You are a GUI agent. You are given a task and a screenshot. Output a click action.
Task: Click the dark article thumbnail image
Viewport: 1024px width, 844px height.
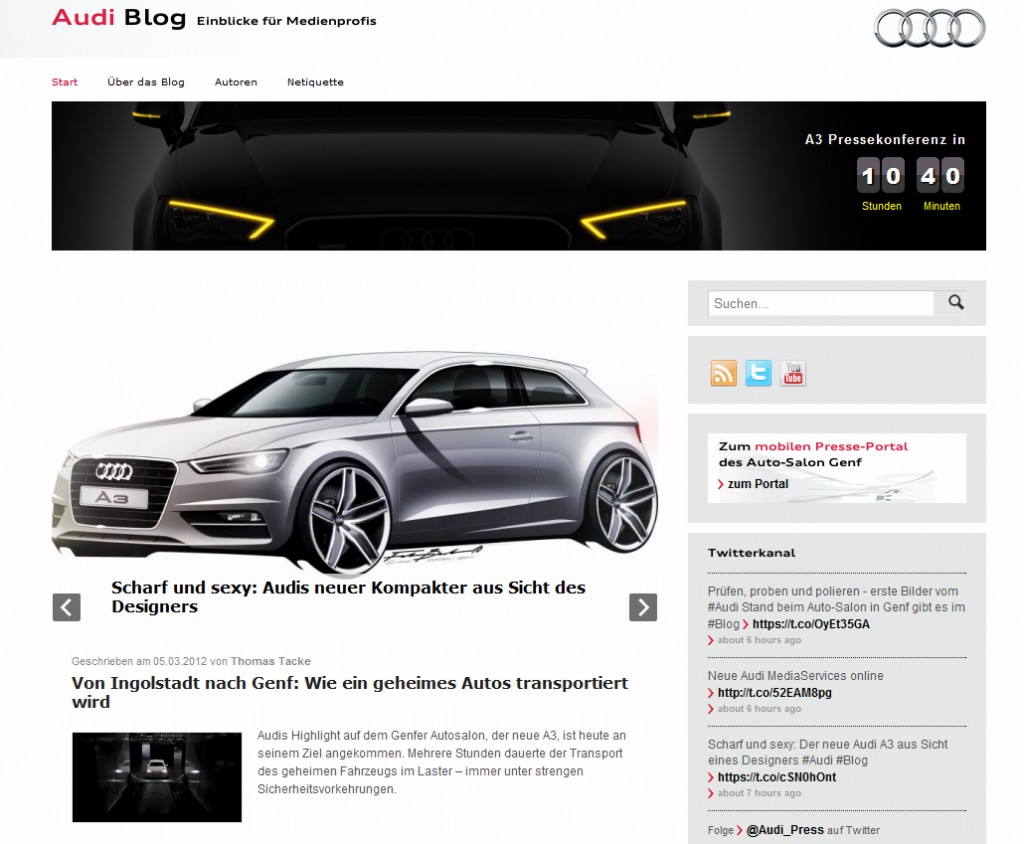[x=156, y=777]
